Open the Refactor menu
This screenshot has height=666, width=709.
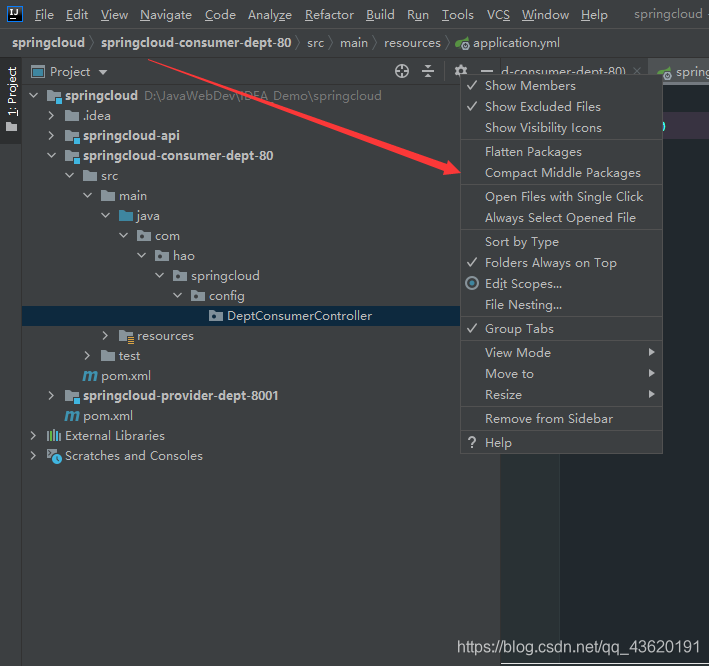pyautogui.click(x=329, y=15)
